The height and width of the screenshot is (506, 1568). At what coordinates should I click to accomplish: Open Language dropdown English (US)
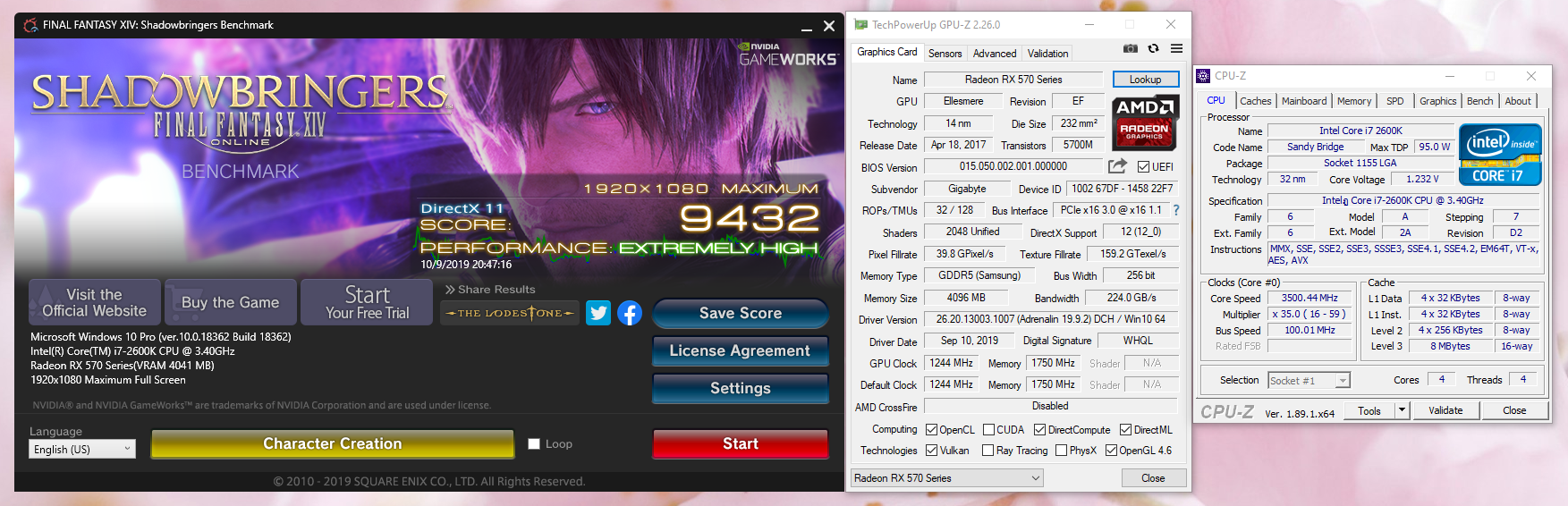pos(82,449)
